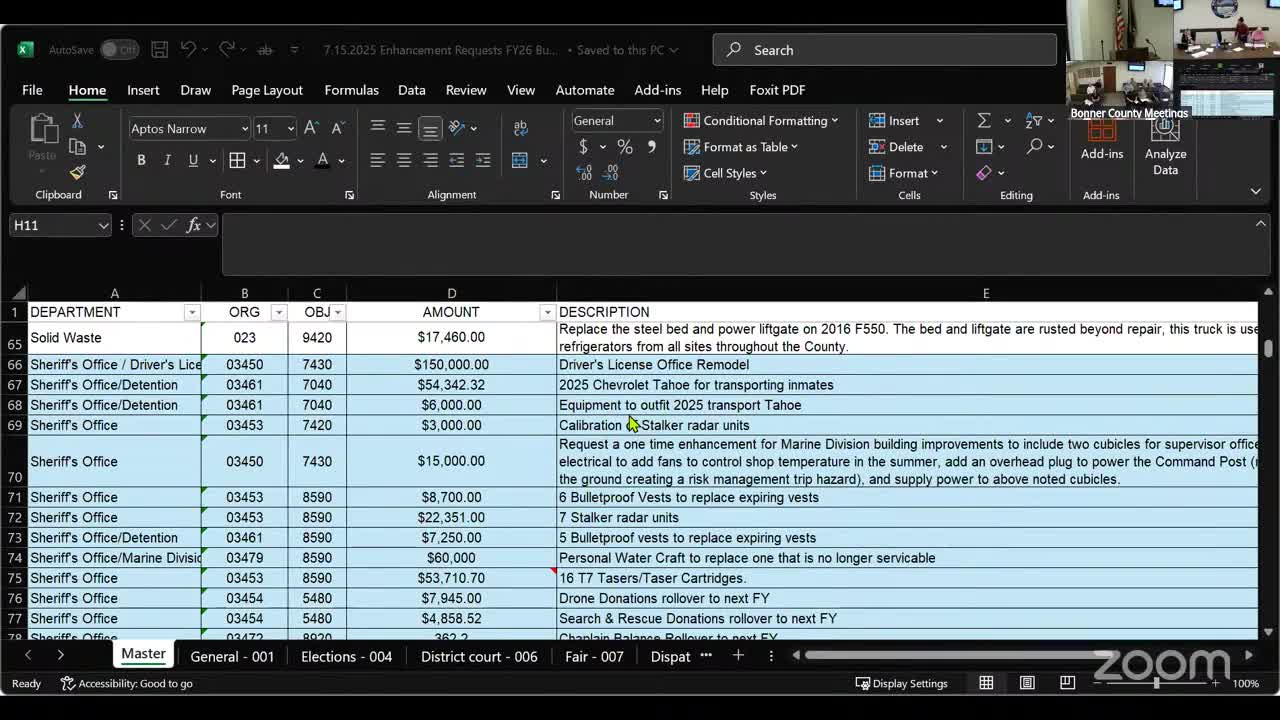
Task: Toggle the AutoSave switch
Action: tap(119, 50)
